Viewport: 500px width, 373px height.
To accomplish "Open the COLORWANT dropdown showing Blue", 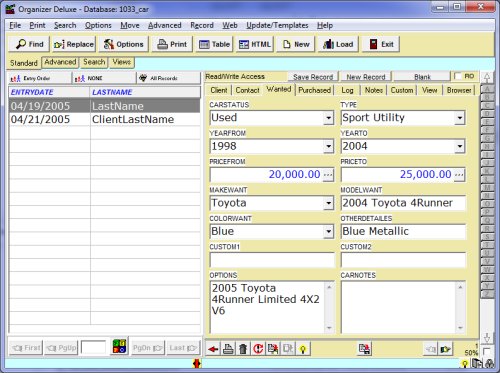I will pyautogui.click(x=328, y=231).
